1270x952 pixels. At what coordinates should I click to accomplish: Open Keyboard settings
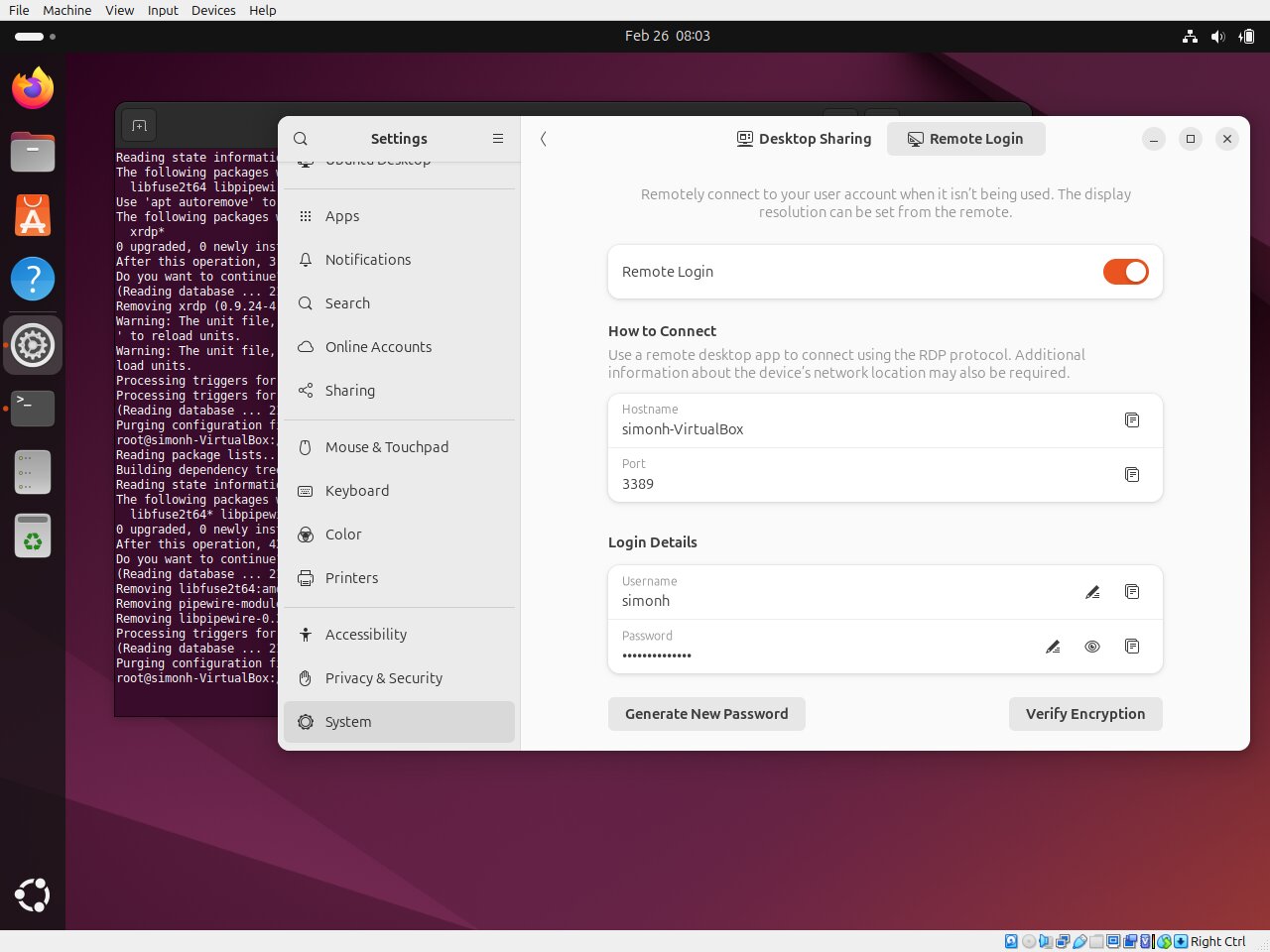[399, 491]
